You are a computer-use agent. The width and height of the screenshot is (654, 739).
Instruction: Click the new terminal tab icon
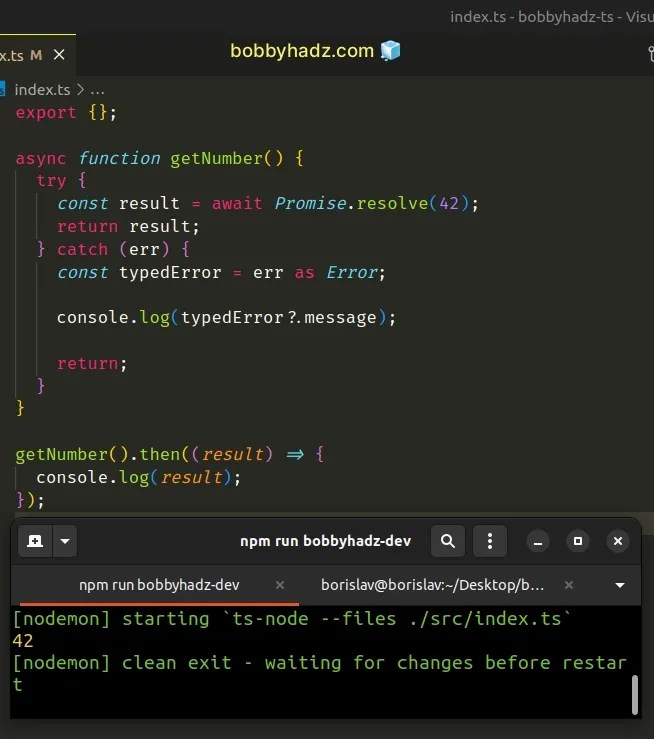tap(35, 541)
